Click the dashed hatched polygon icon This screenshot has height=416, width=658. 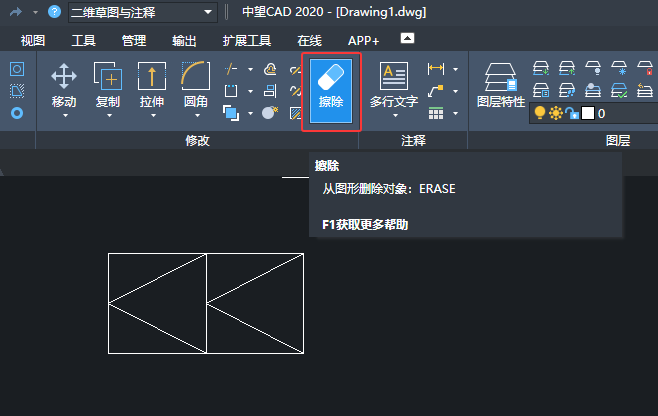pyautogui.click(x=17, y=91)
